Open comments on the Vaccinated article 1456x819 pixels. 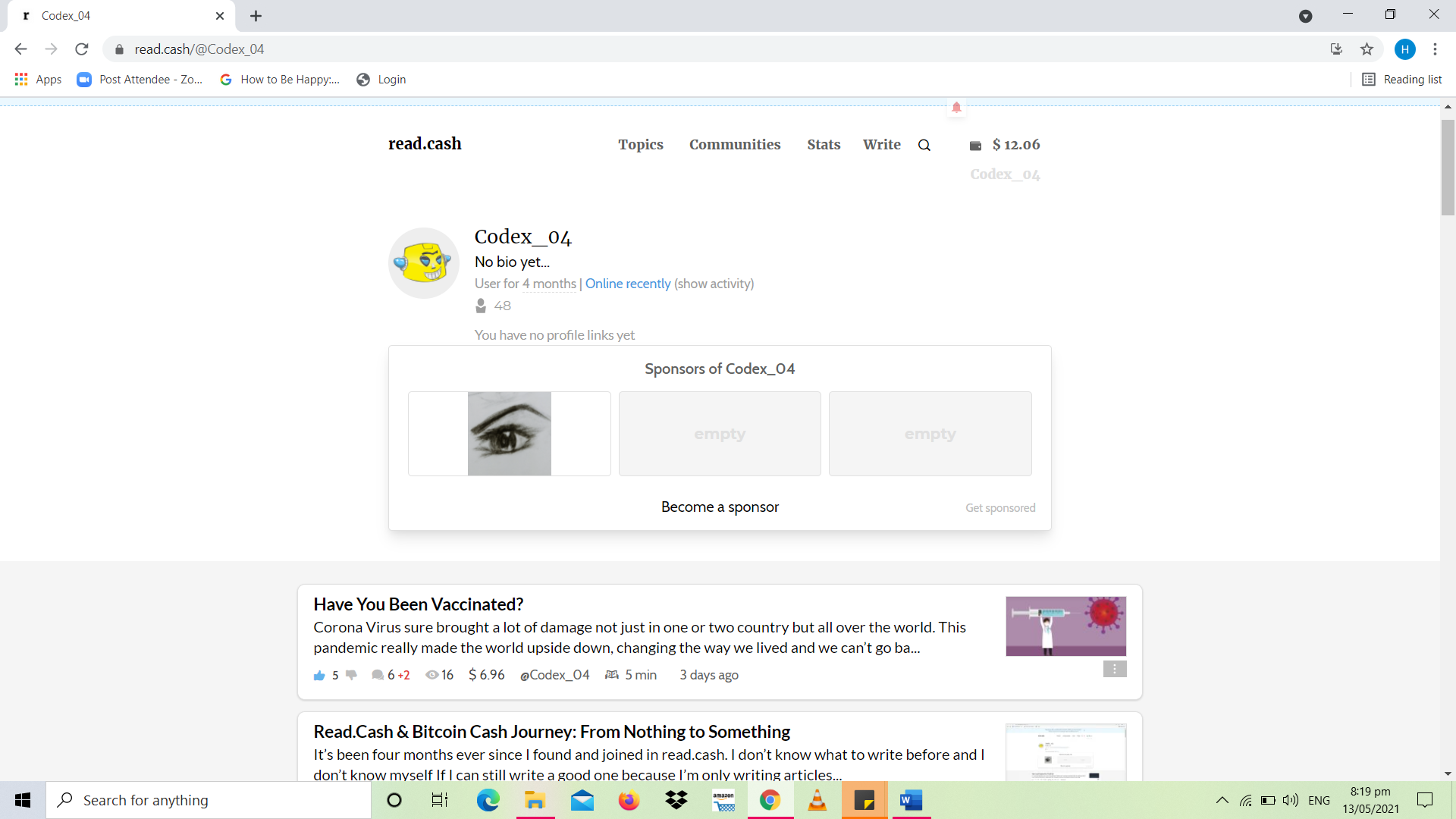[377, 675]
